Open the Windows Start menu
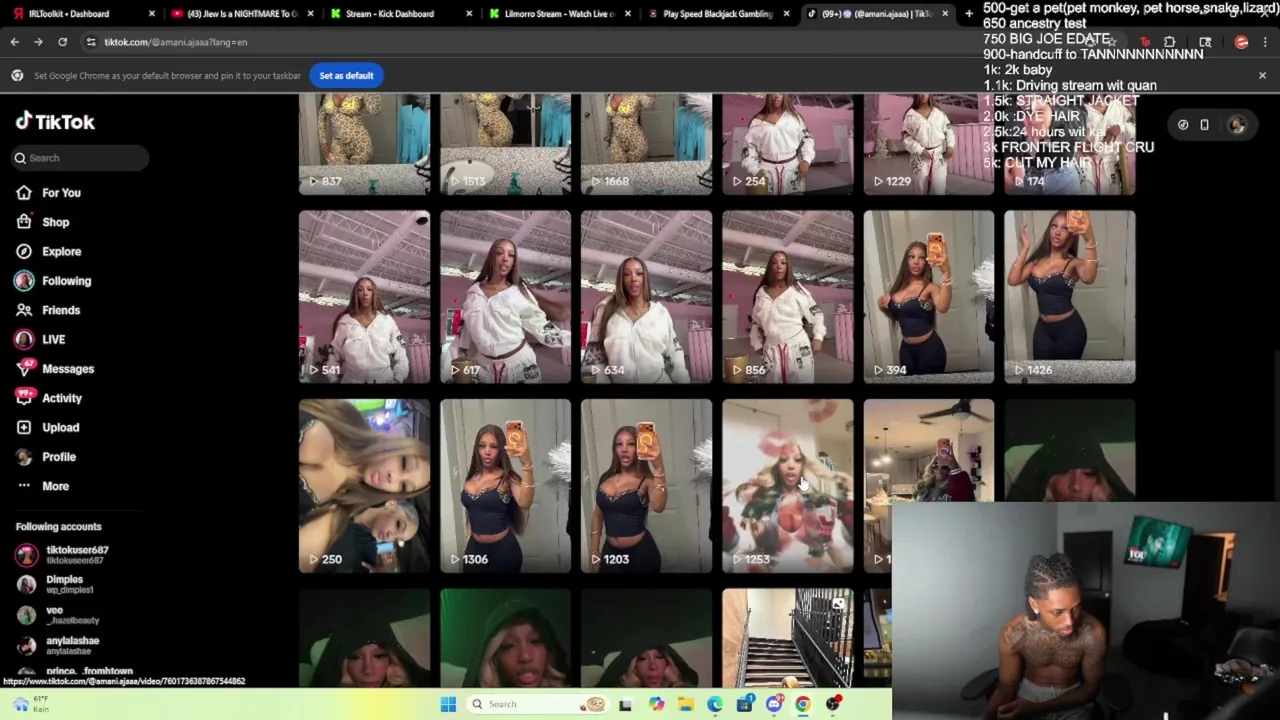1280x720 pixels. pos(448,704)
